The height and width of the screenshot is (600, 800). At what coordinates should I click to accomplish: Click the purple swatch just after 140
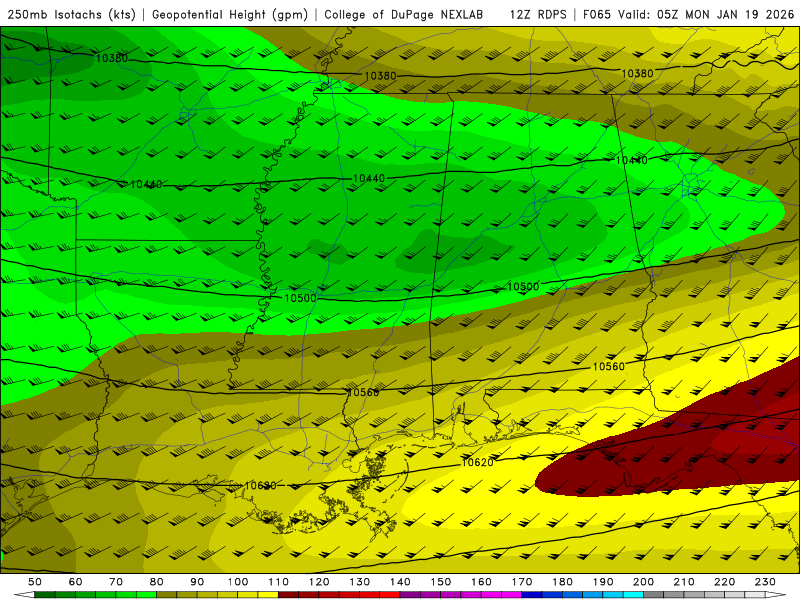point(410,595)
